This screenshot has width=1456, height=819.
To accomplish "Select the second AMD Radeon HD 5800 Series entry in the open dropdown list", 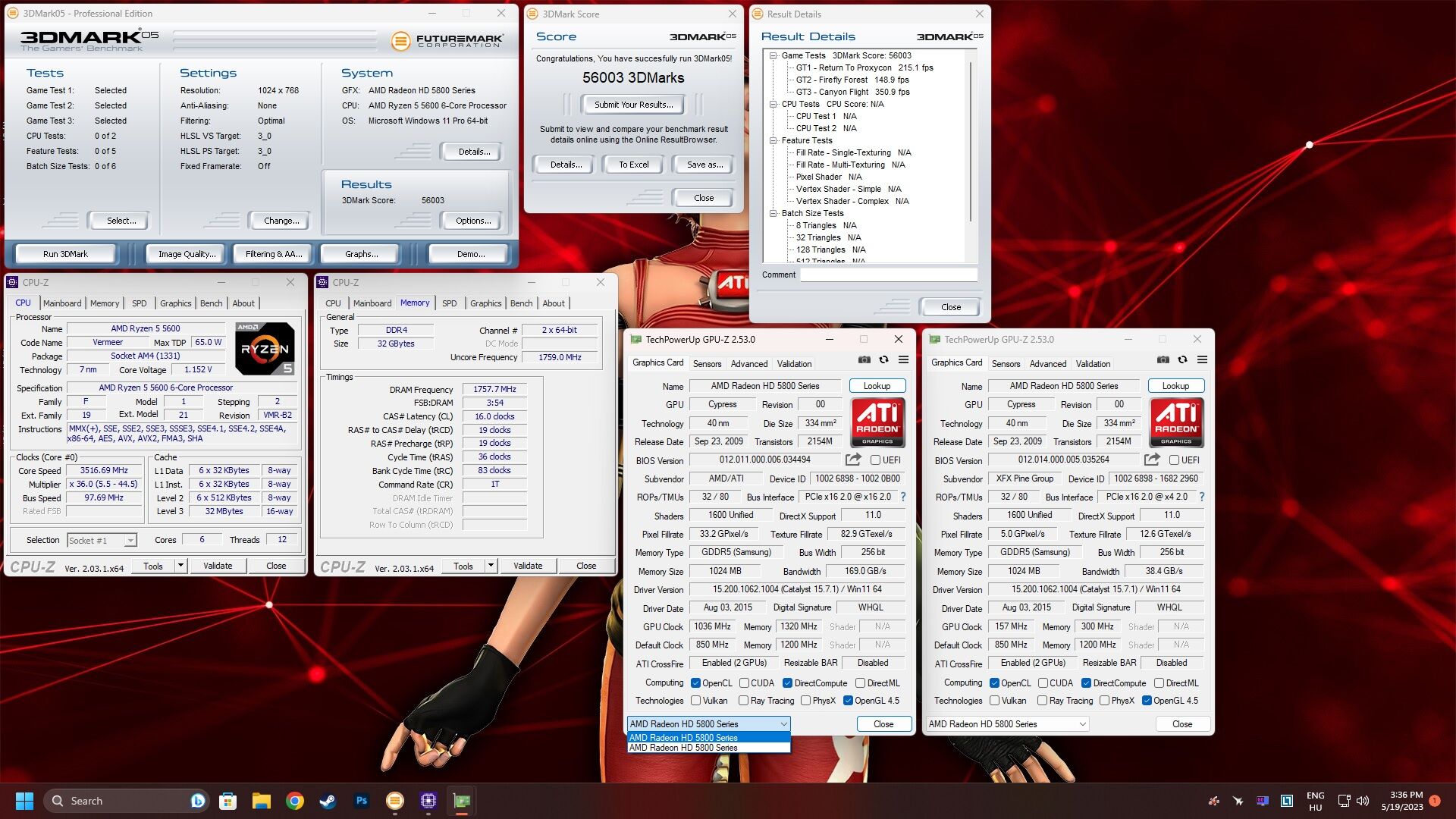I will [708, 748].
